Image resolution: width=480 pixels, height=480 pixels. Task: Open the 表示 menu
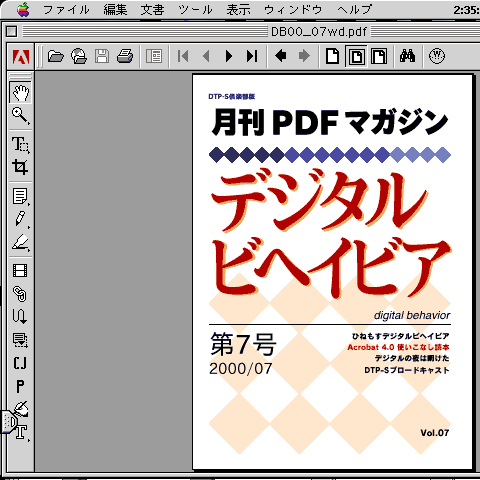[x=238, y=9]
